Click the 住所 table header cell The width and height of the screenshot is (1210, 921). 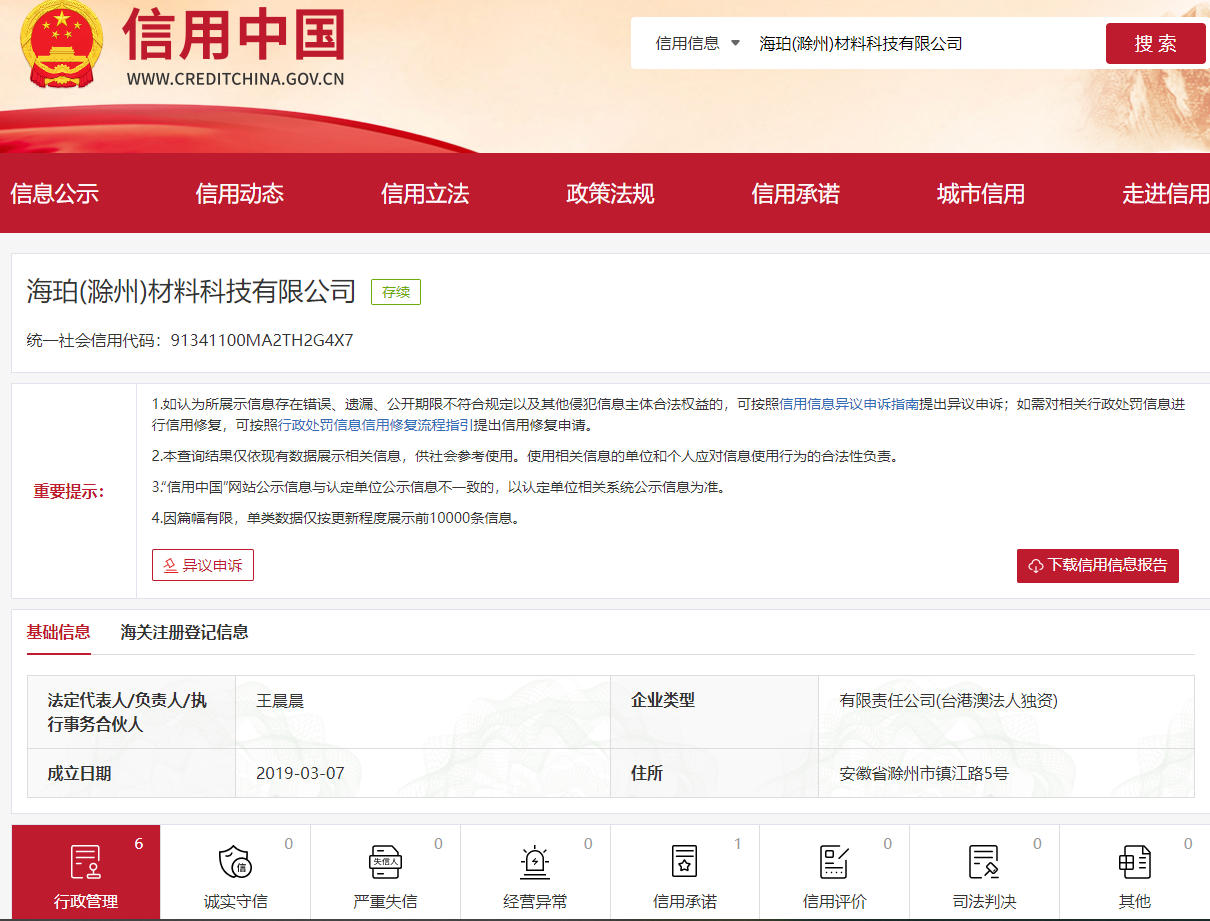(x=714, y=773)
